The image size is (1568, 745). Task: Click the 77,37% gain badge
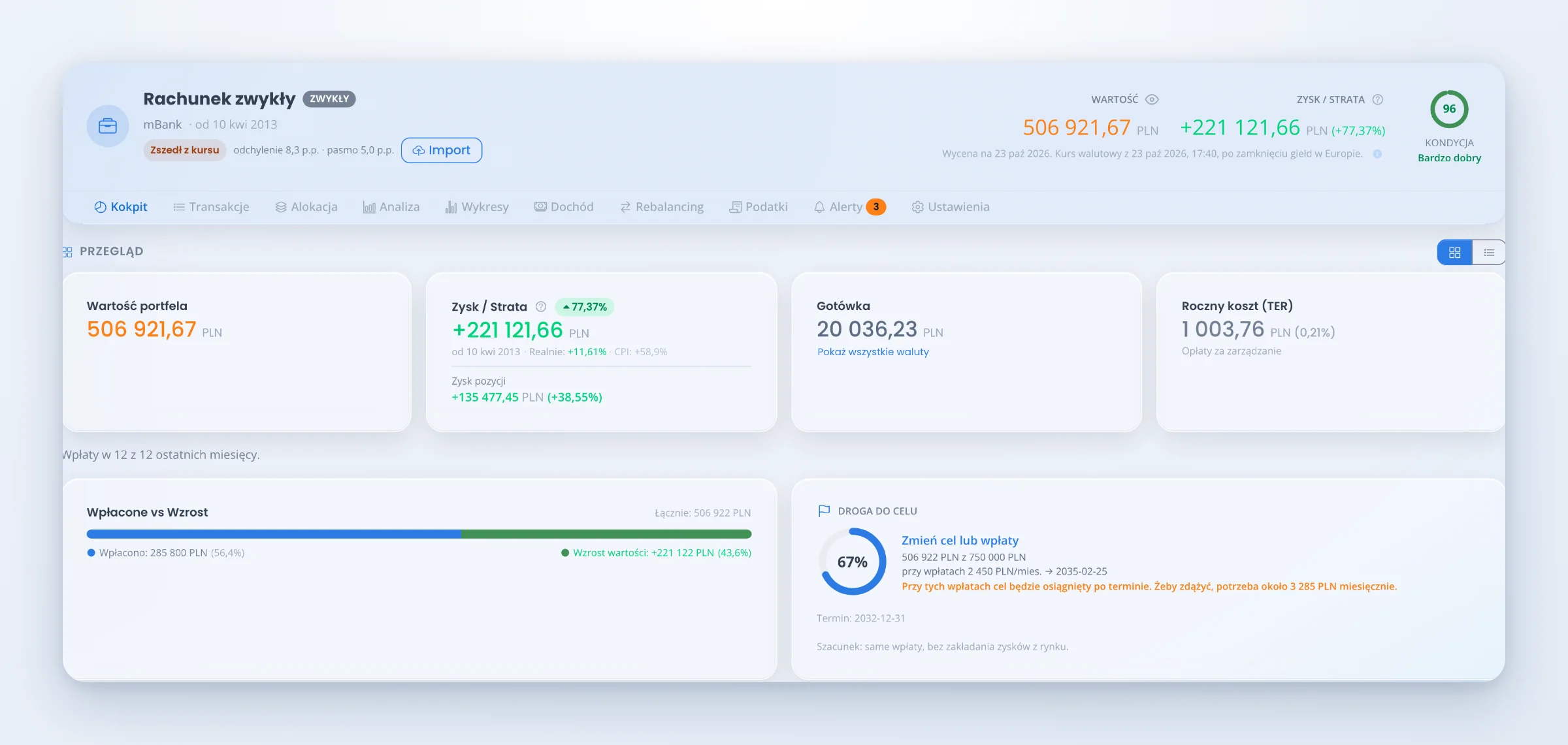pos(585,307)
